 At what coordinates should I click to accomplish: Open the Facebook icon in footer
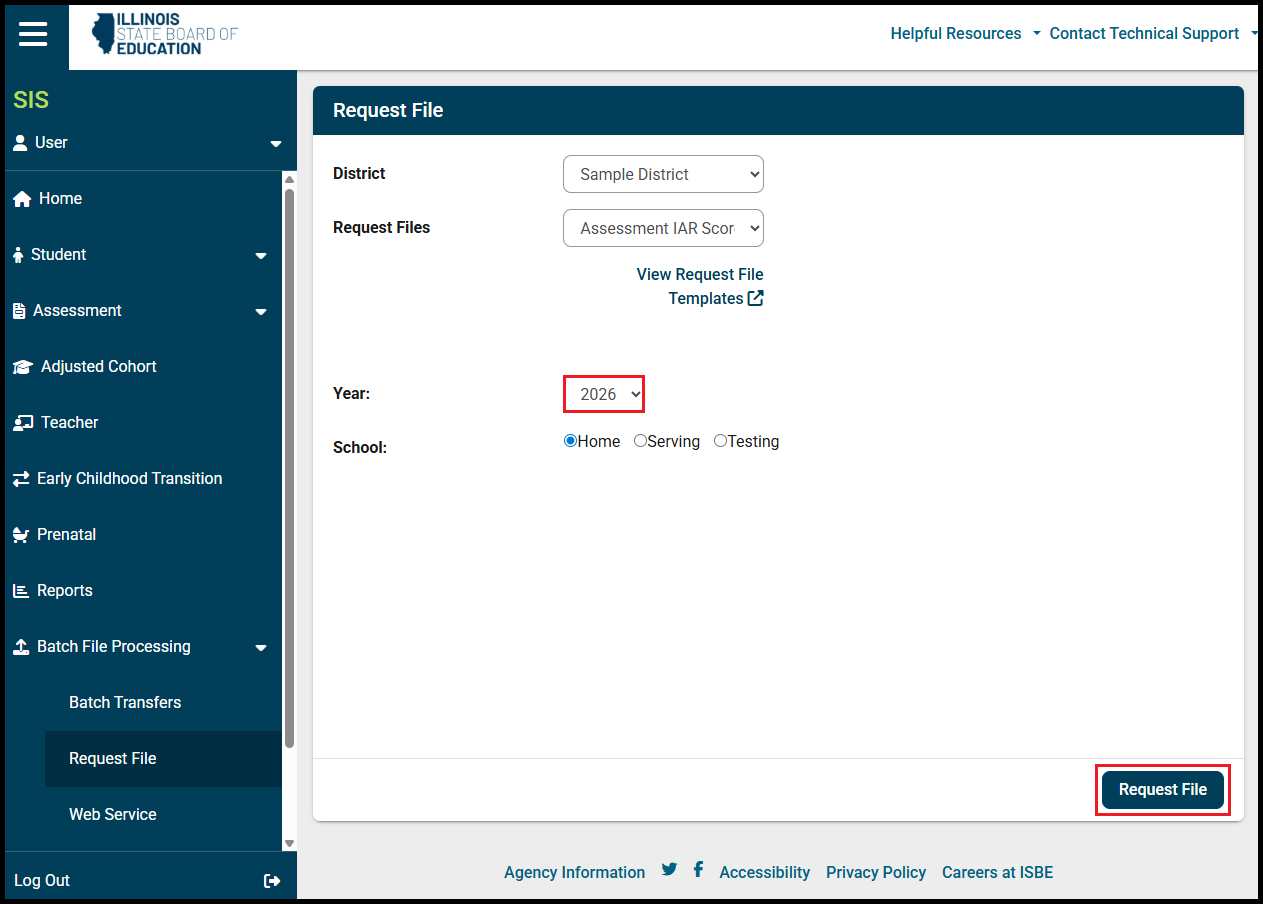pos(698,869)
